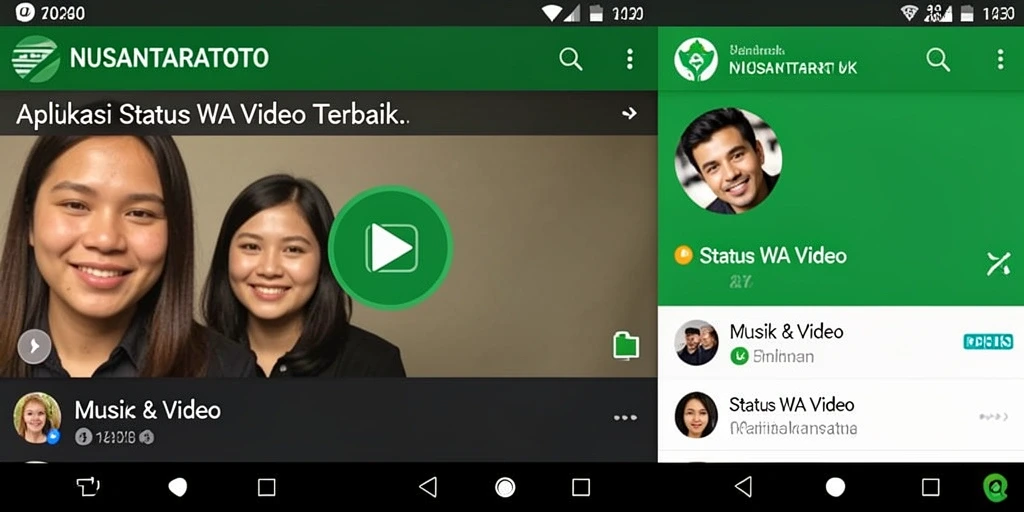The width and height of the screenshot is (1024, 512).
Task: Tap the woman's avatar in Status WA Video row
Action: (696, 415)
